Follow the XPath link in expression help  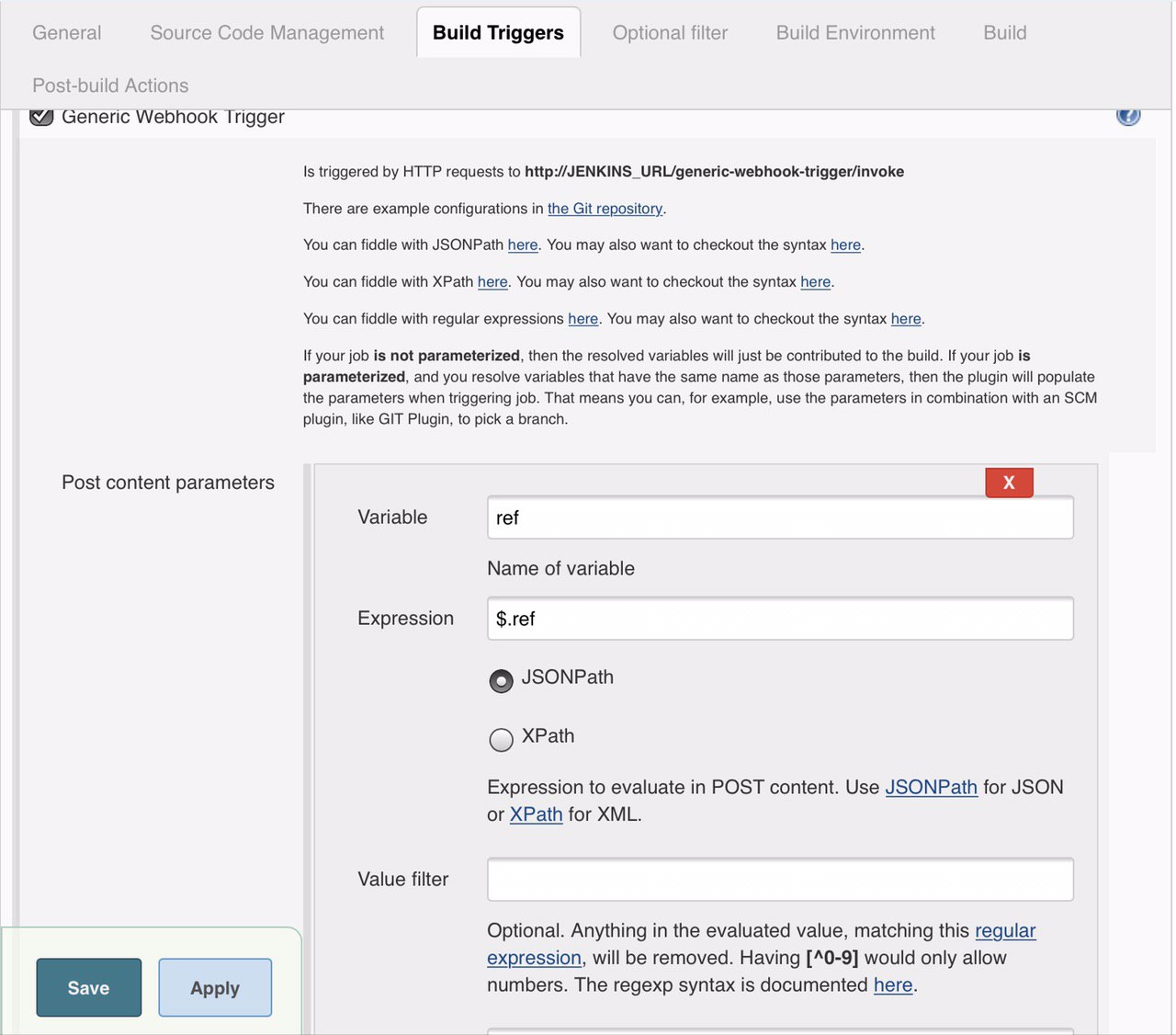pyautogui.click(x=536, y=814)
